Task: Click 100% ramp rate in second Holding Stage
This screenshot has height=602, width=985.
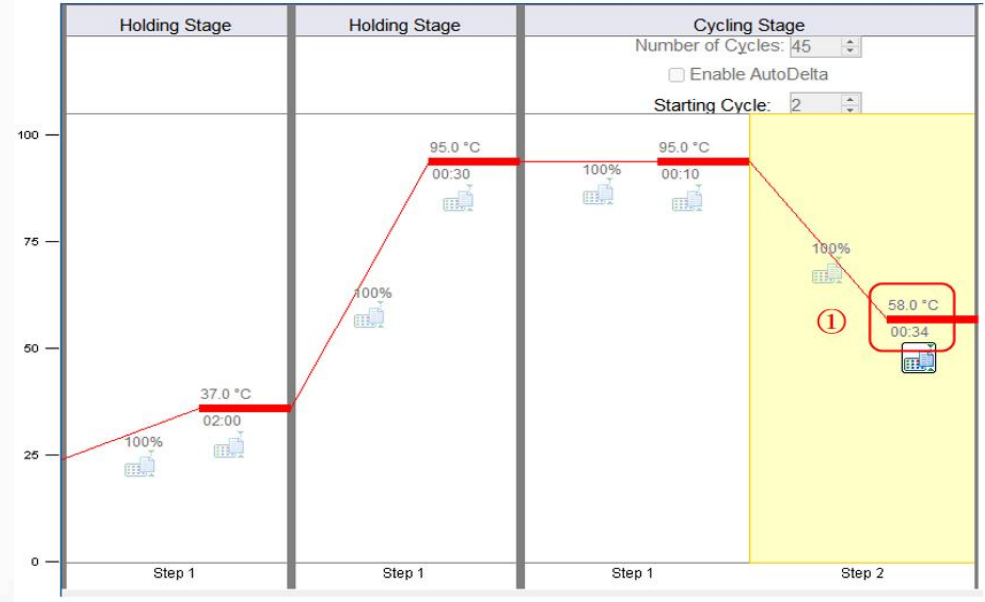Action: click(x=373, y=293)
